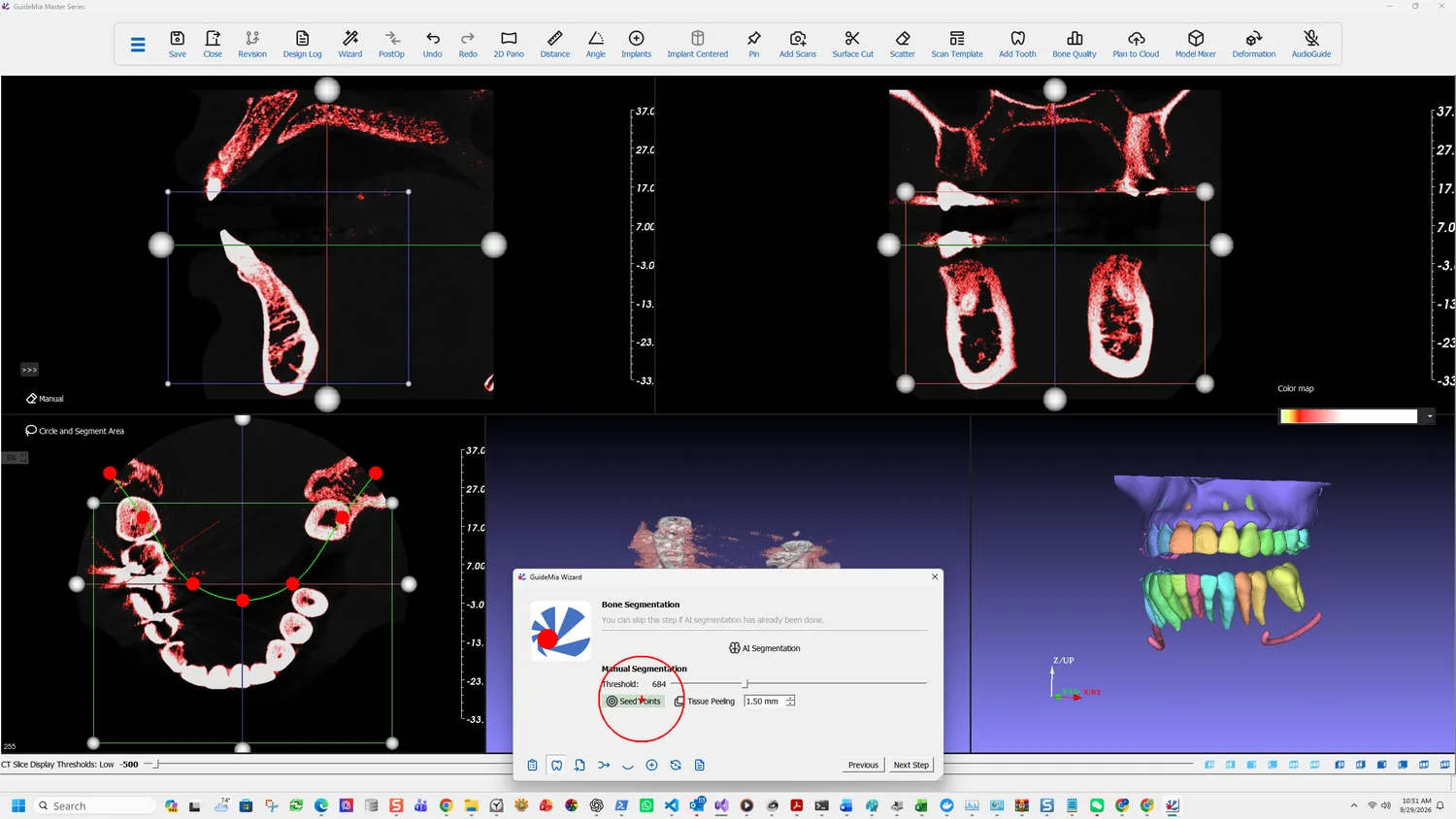Select the Pin tool
Viewport: 1456px width, 819px height.
click(x=754, y=44)
